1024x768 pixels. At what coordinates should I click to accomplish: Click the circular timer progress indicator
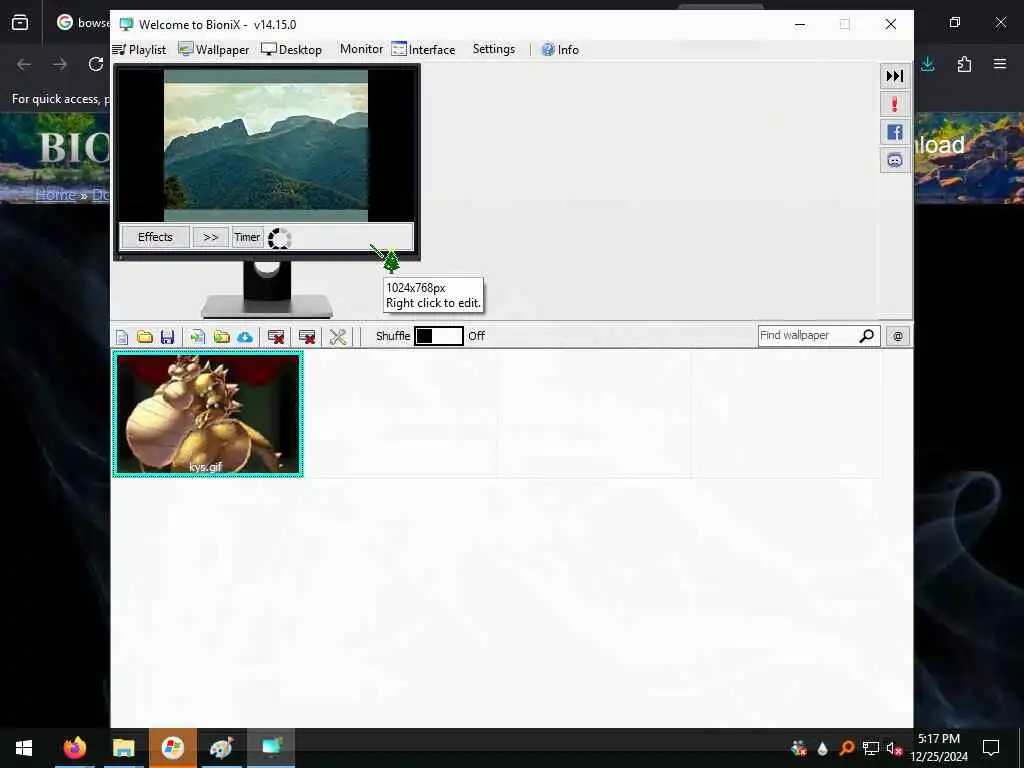[280, 238]
